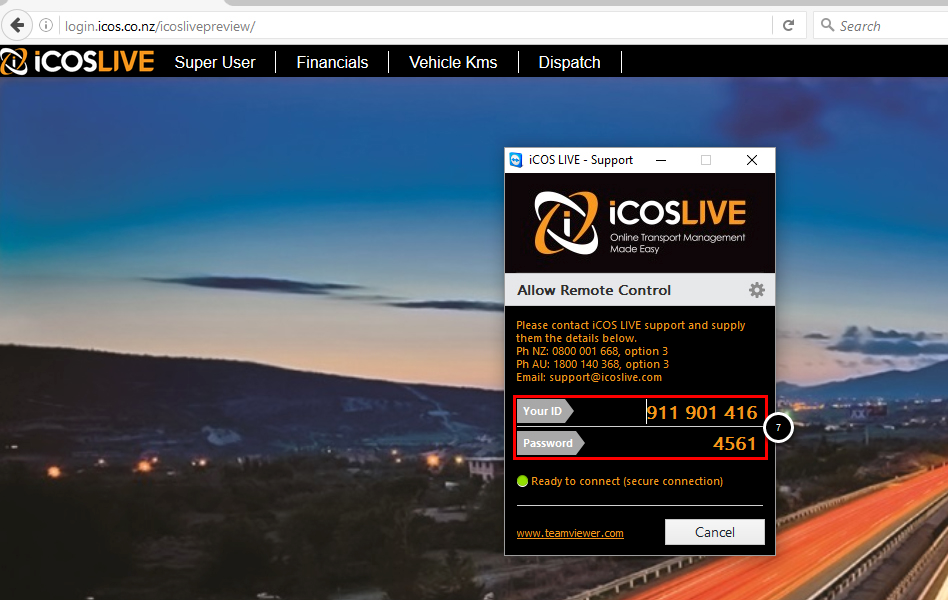Open the www.teamviewer.com link

pyautogui.click(x=570, y=533)
